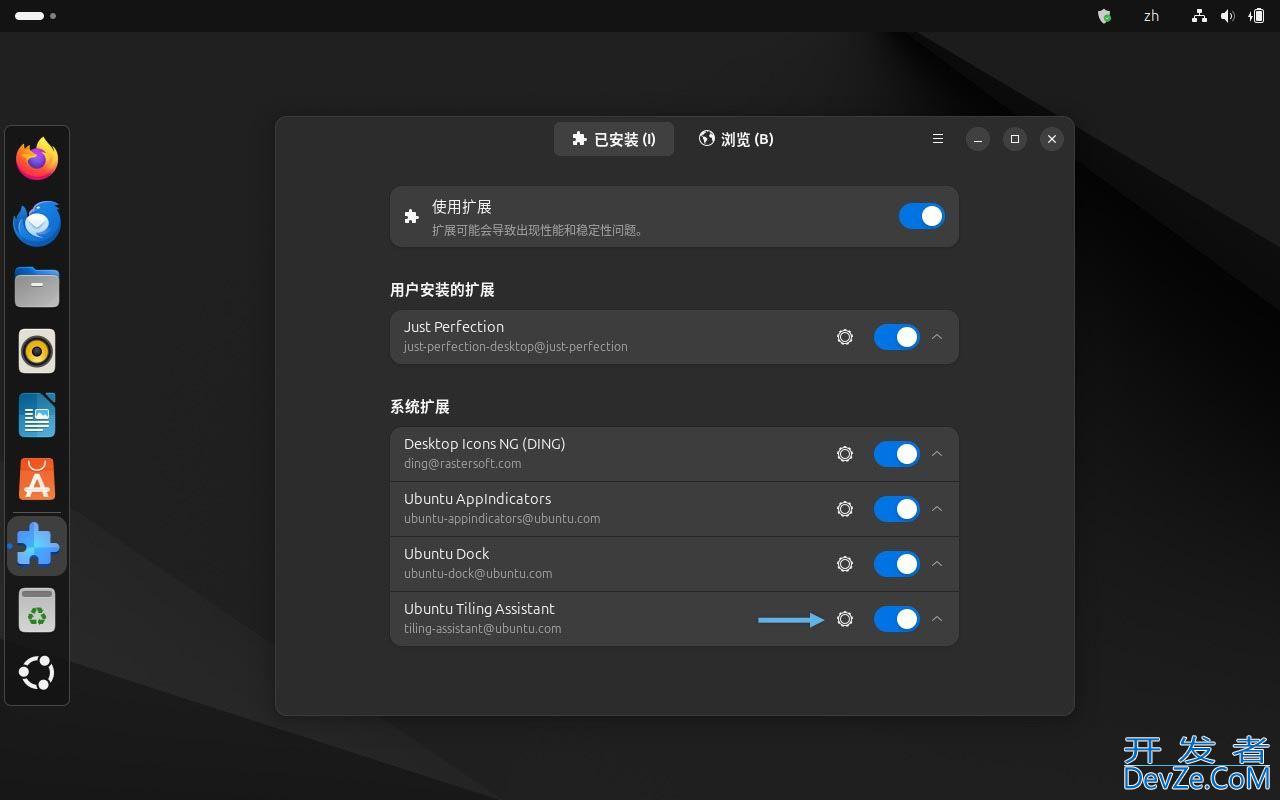Open settings gear for Ubuntu AppIndicators
Screen dimensions: 1280x800
[x=845, y=509]
